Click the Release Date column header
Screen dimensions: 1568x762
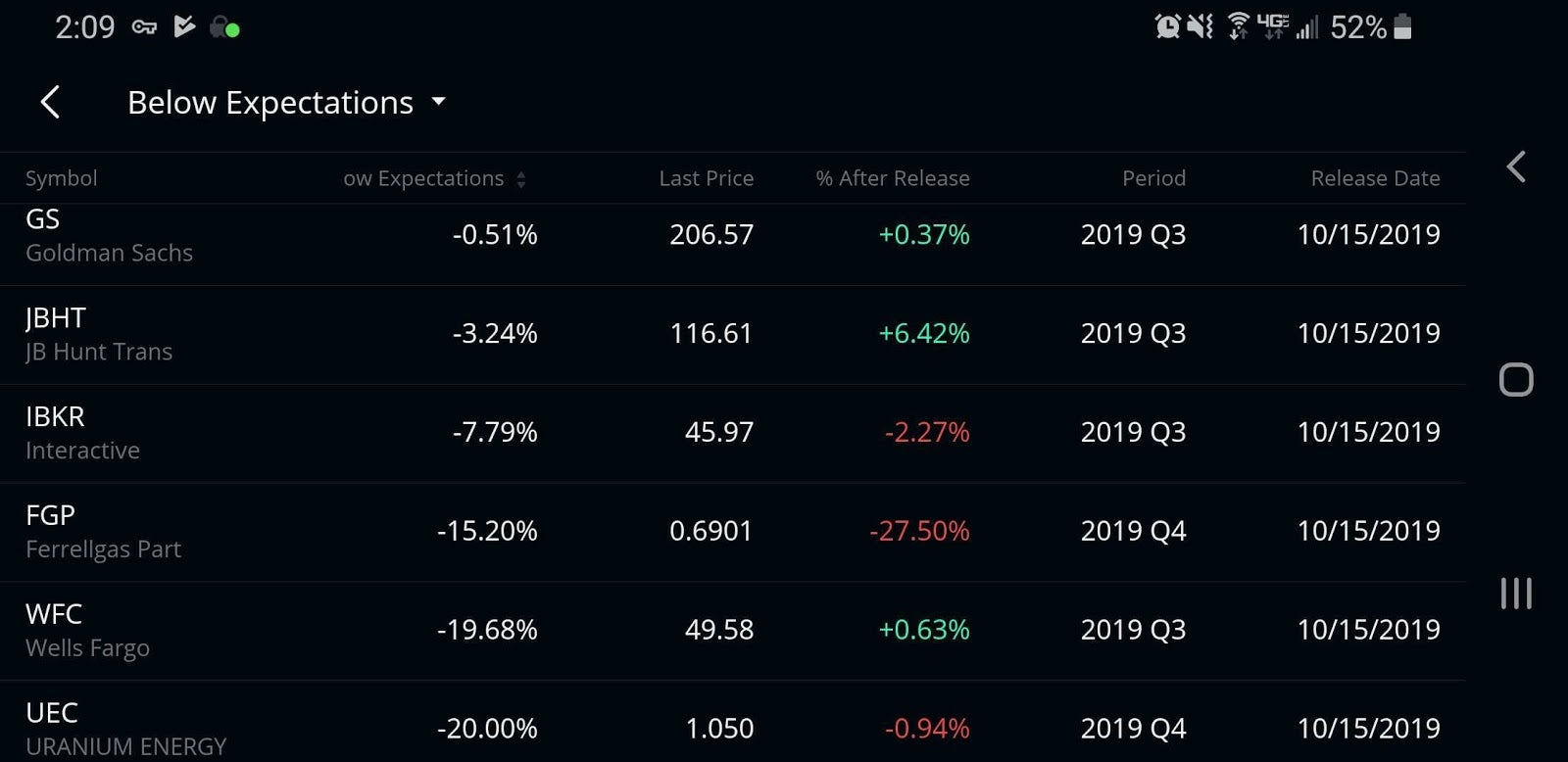(1376, 178)
